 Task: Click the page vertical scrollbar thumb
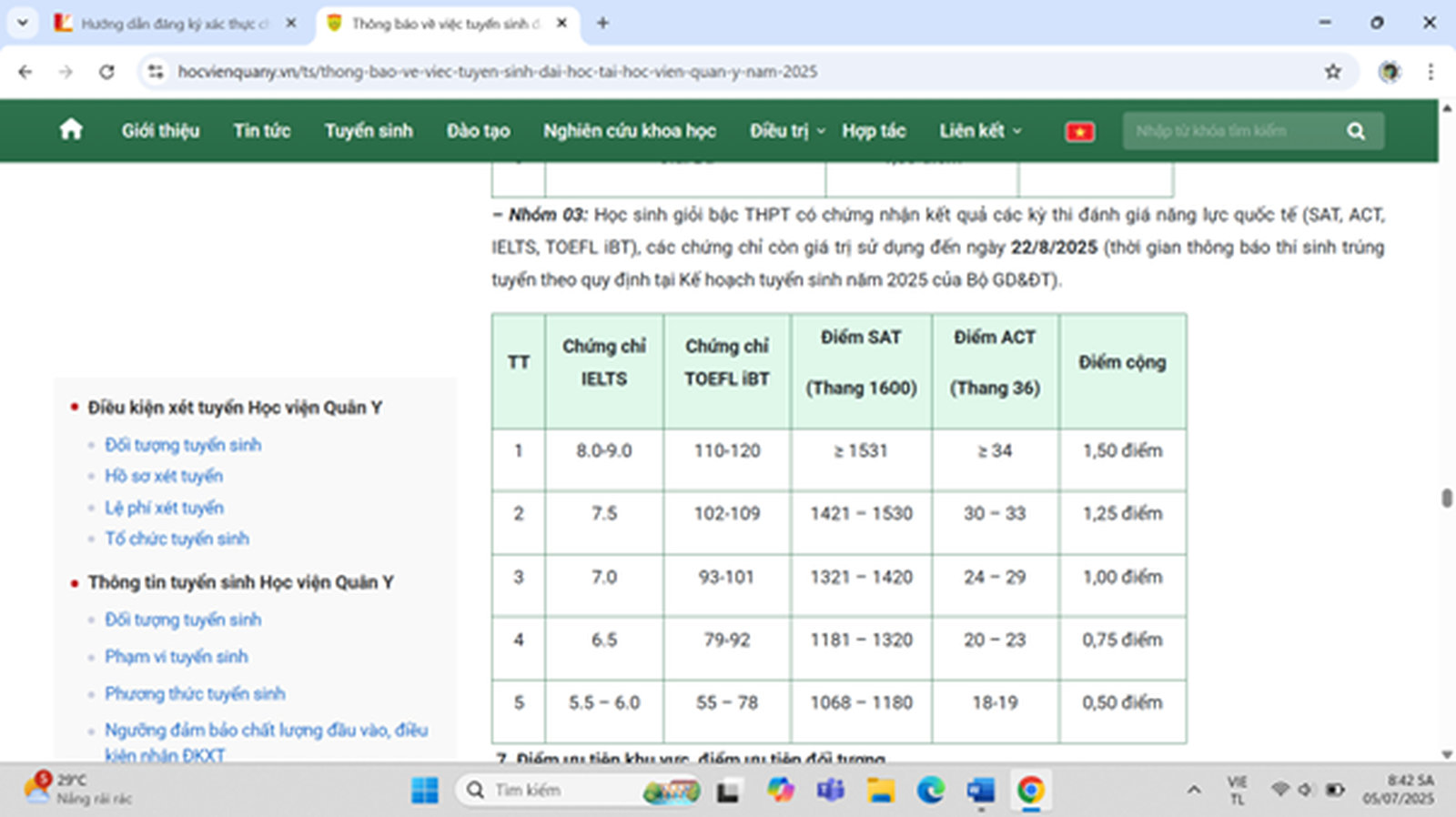1446,498
